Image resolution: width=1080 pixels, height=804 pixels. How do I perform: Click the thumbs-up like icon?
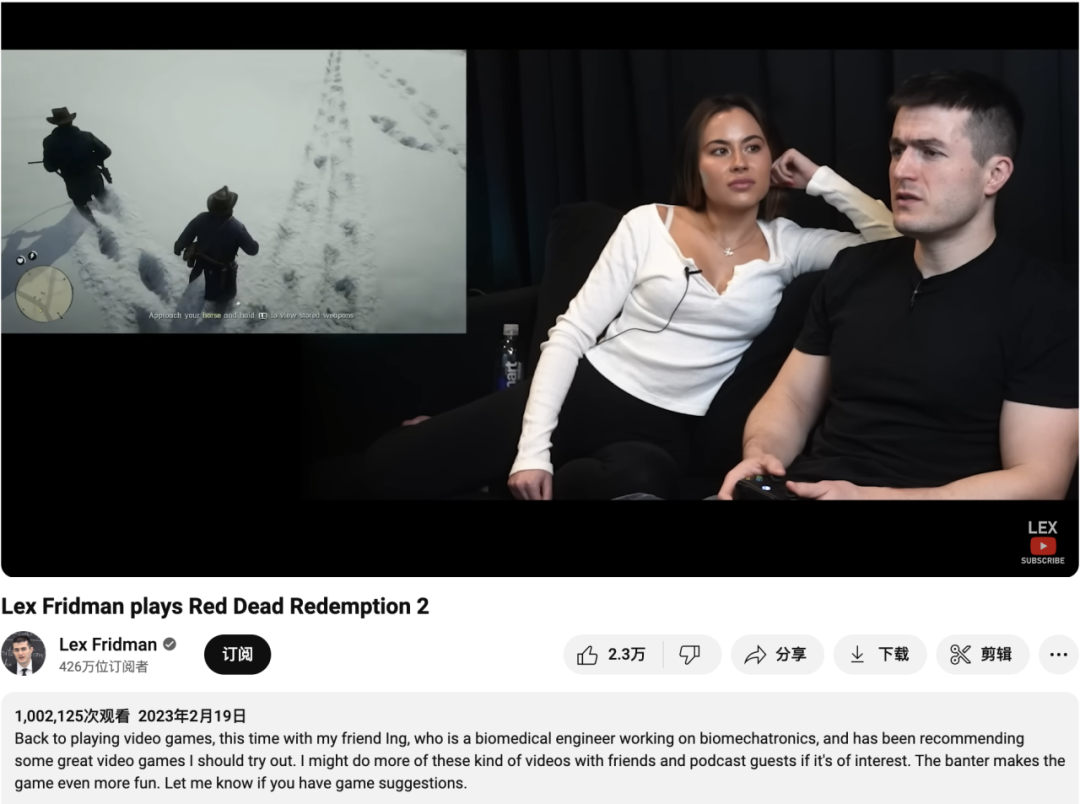point(587,654)
